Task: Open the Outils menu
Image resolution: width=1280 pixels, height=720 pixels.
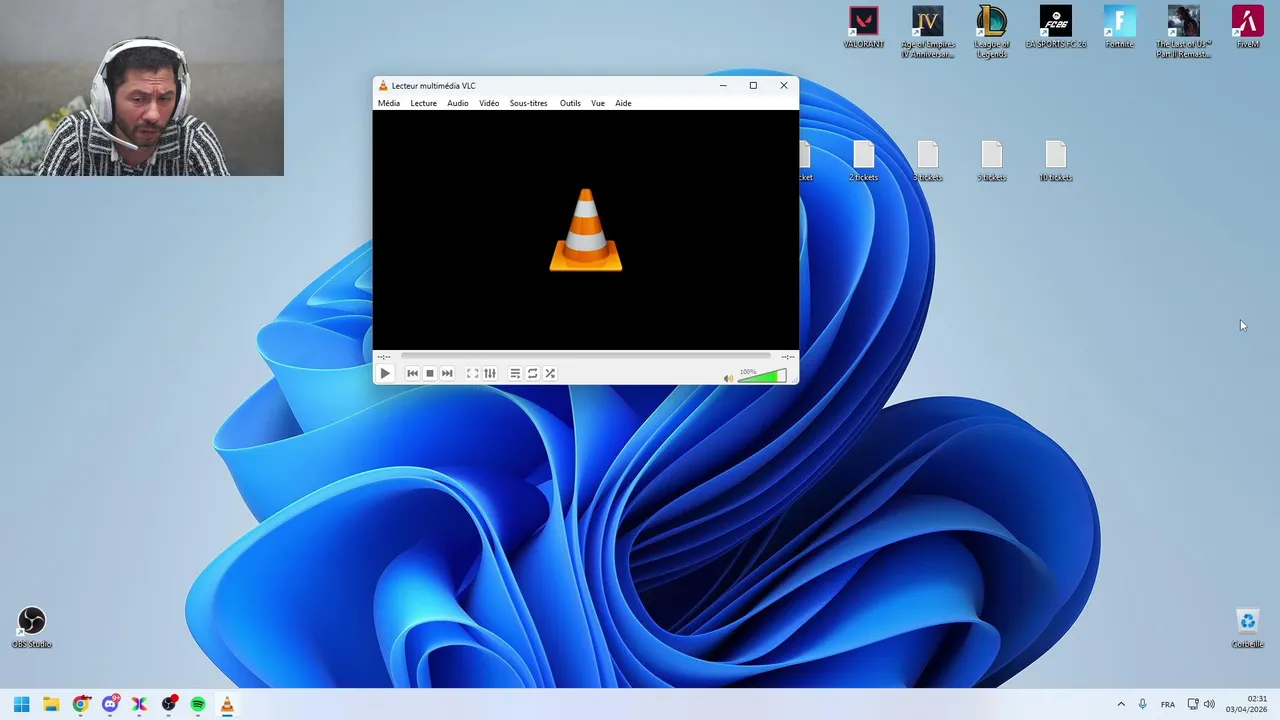Action: 570,103
